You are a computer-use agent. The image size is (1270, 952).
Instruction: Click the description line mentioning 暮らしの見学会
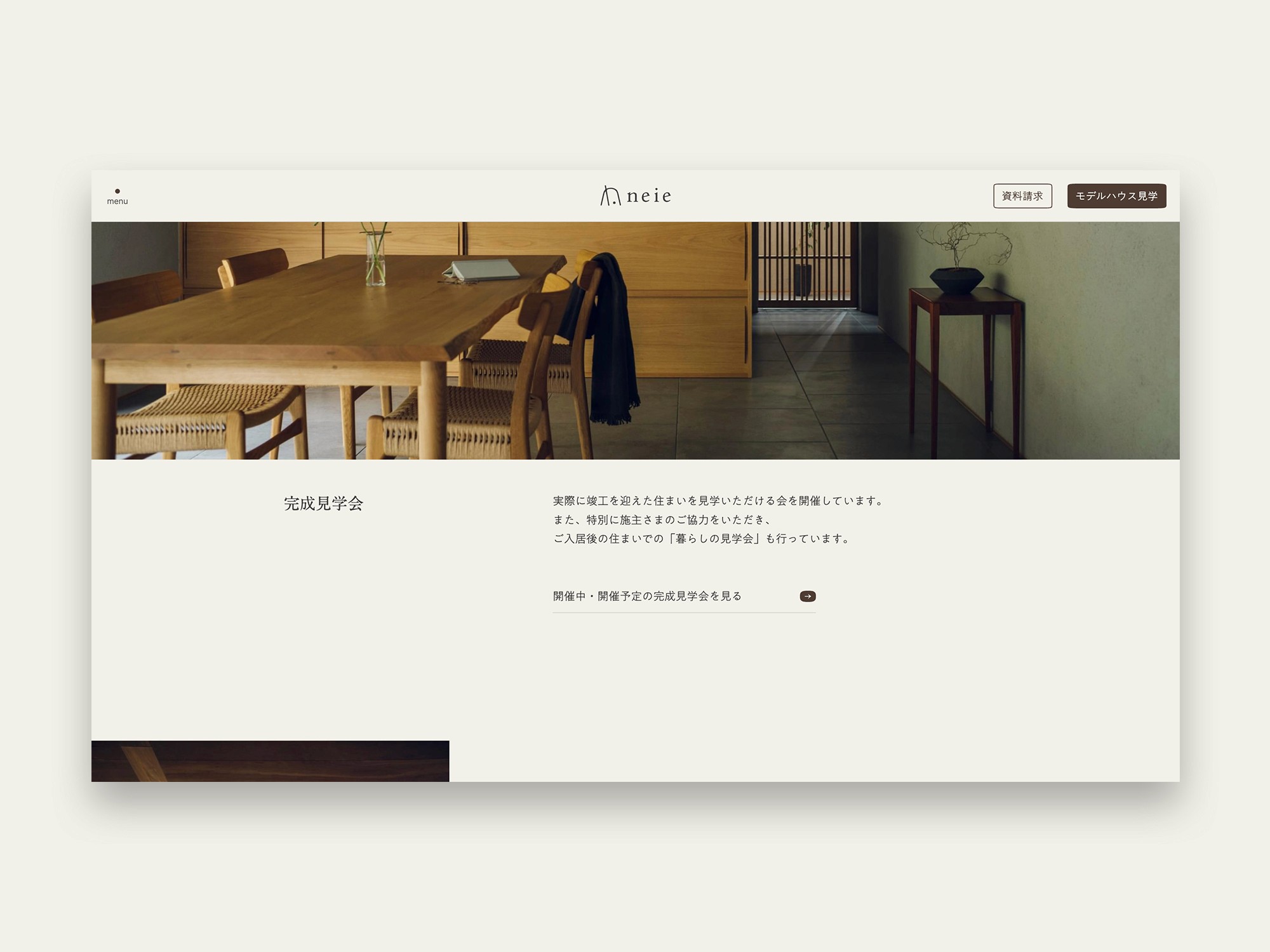[701, 539]
